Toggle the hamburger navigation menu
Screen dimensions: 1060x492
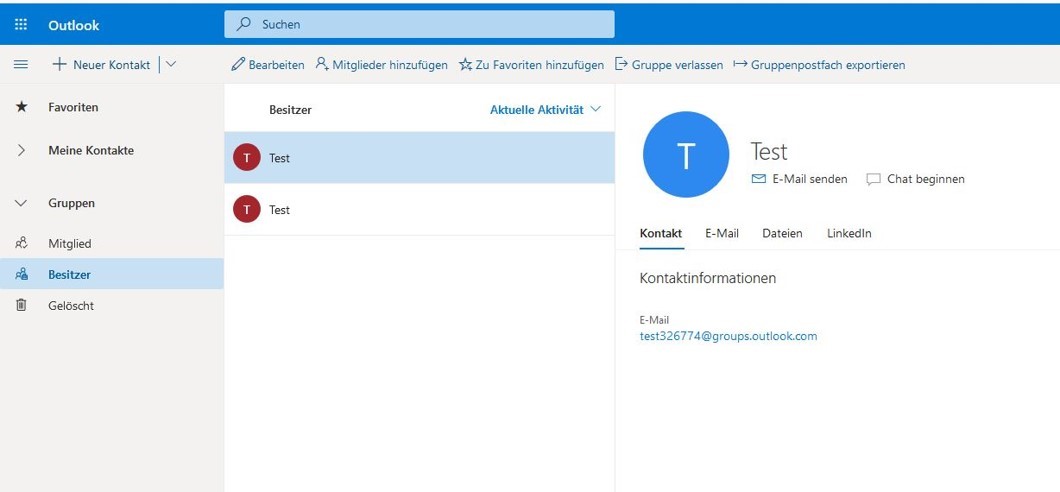tap(21, 65)
